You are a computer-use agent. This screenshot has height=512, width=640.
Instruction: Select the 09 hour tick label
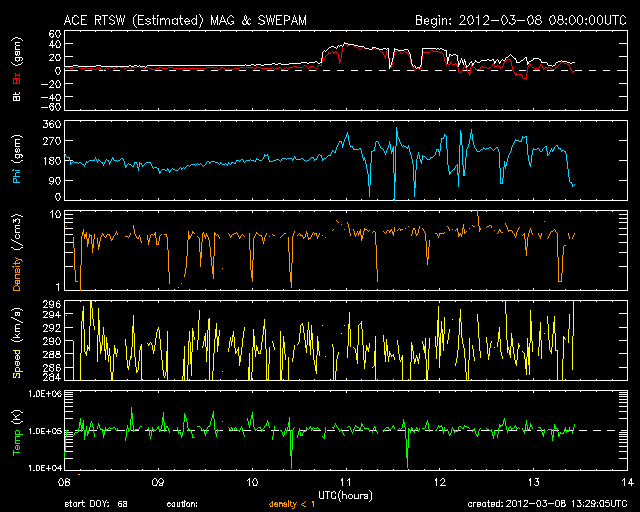(158, 482)
